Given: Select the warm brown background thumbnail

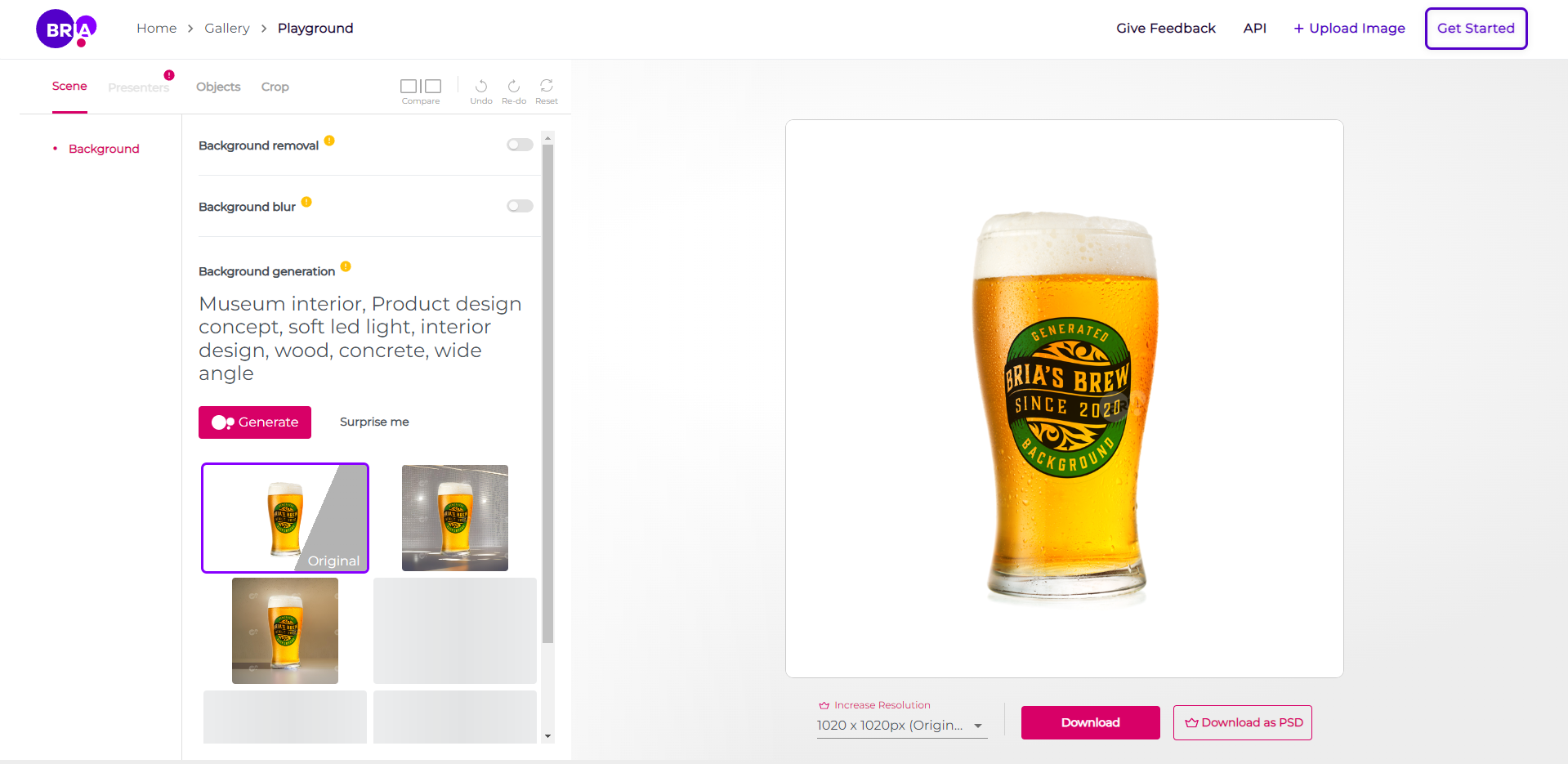Looking at the screenshot, I should tap(285, 631).
